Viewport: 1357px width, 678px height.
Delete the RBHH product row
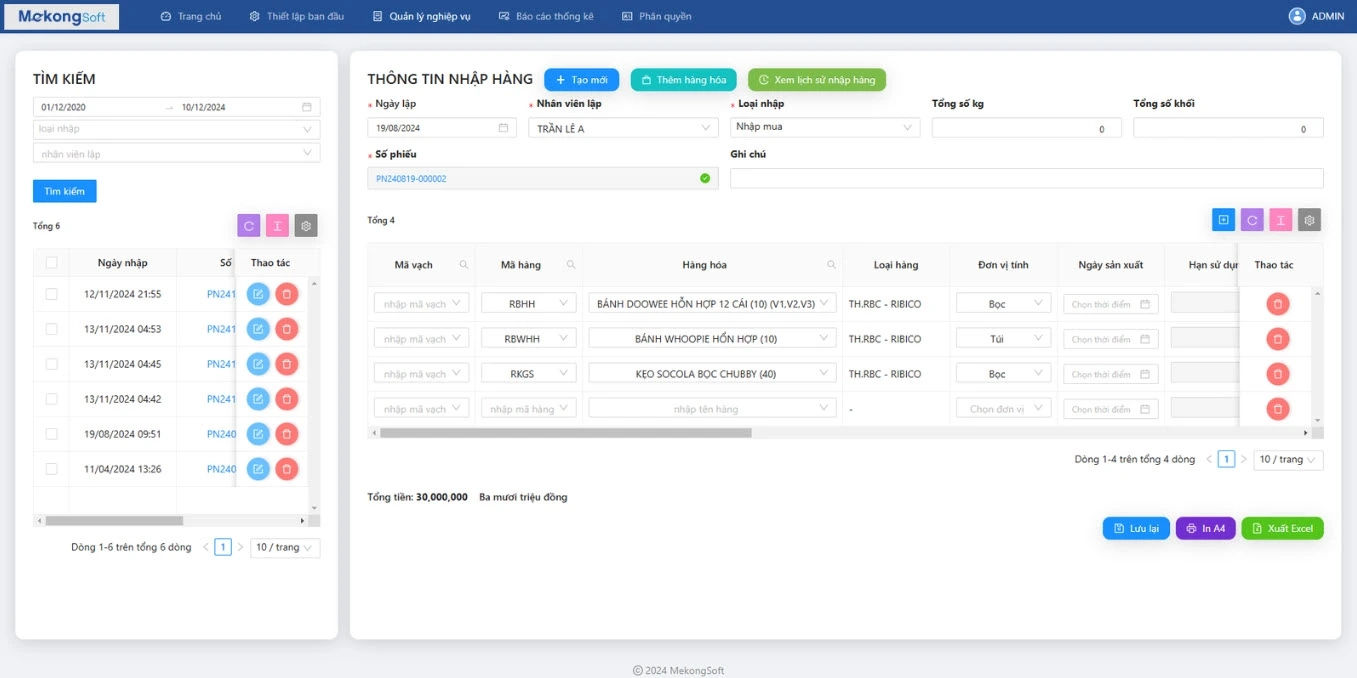[x=1277, y=304]
